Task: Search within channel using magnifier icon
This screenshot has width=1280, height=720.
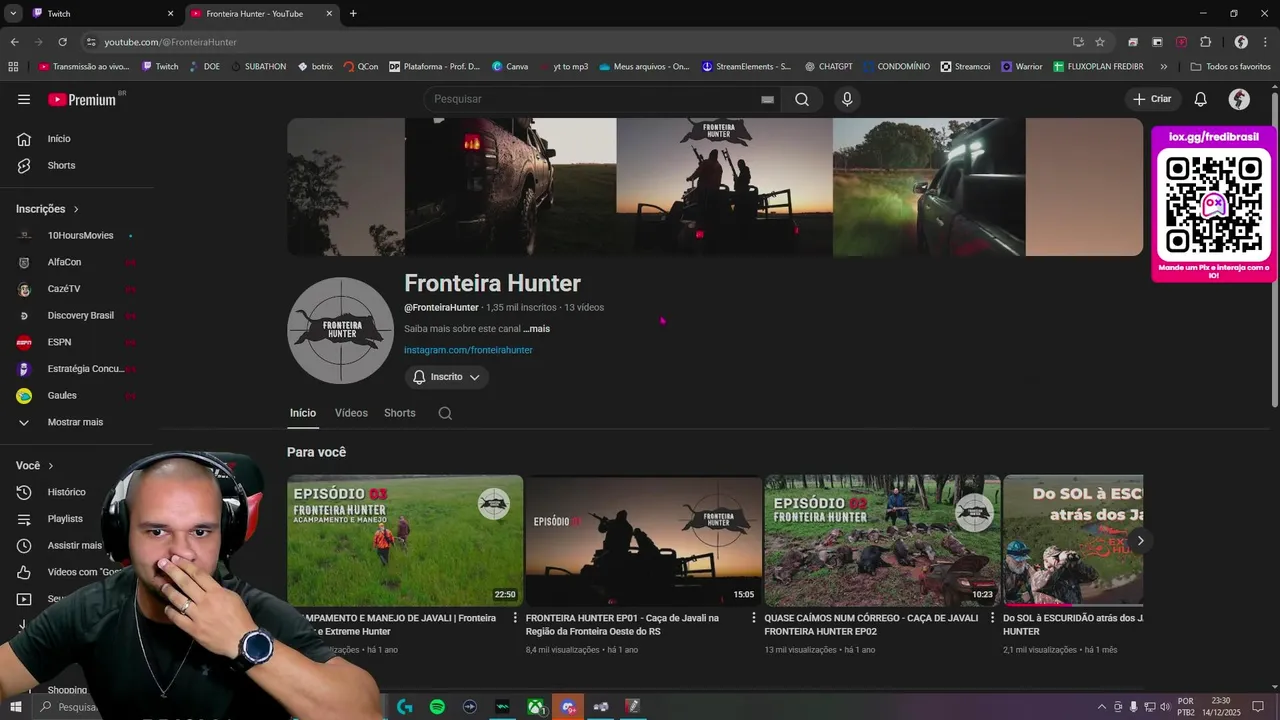Action: click(445, 413)
